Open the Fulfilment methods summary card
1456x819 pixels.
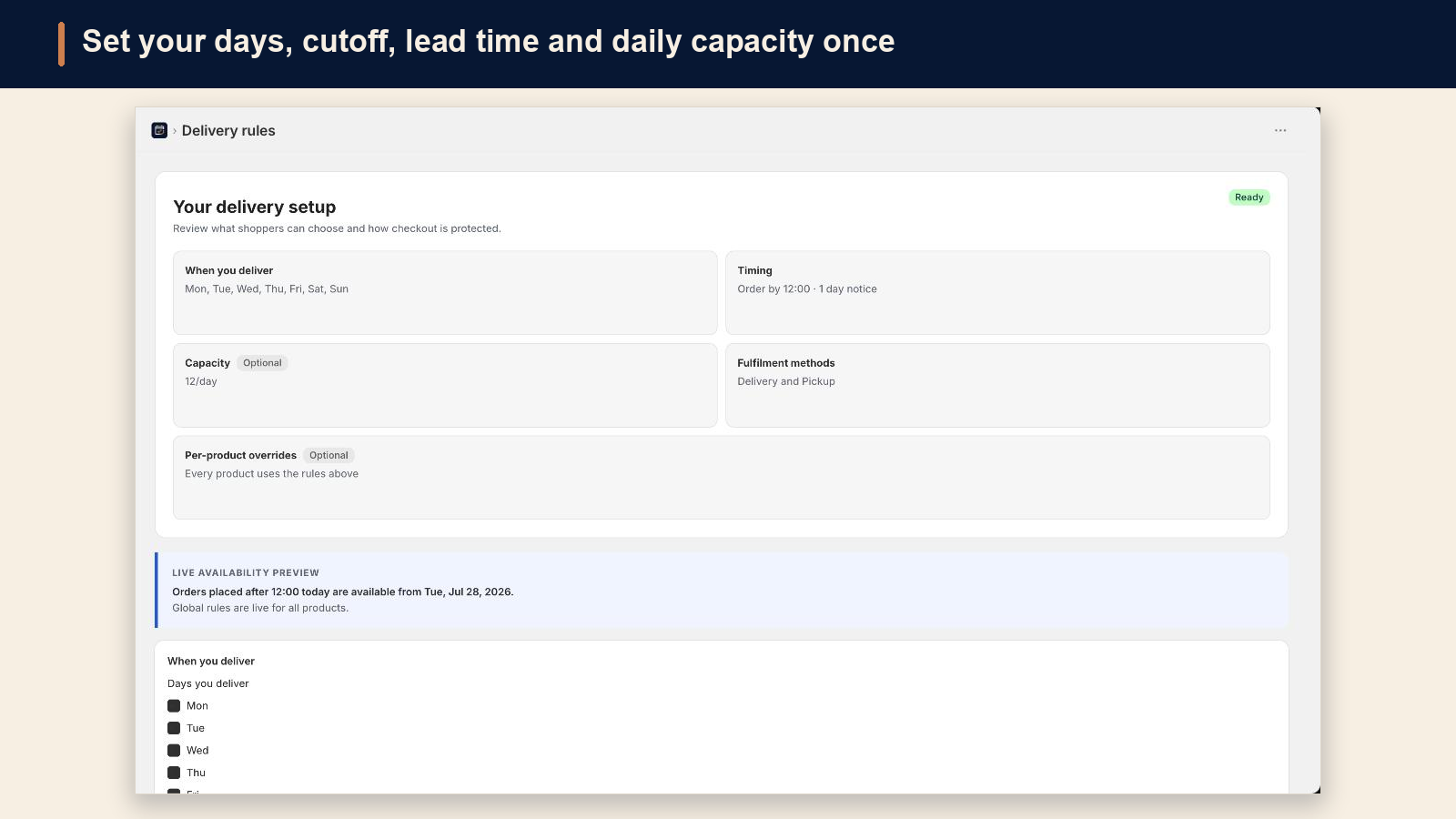pos(997,385)
